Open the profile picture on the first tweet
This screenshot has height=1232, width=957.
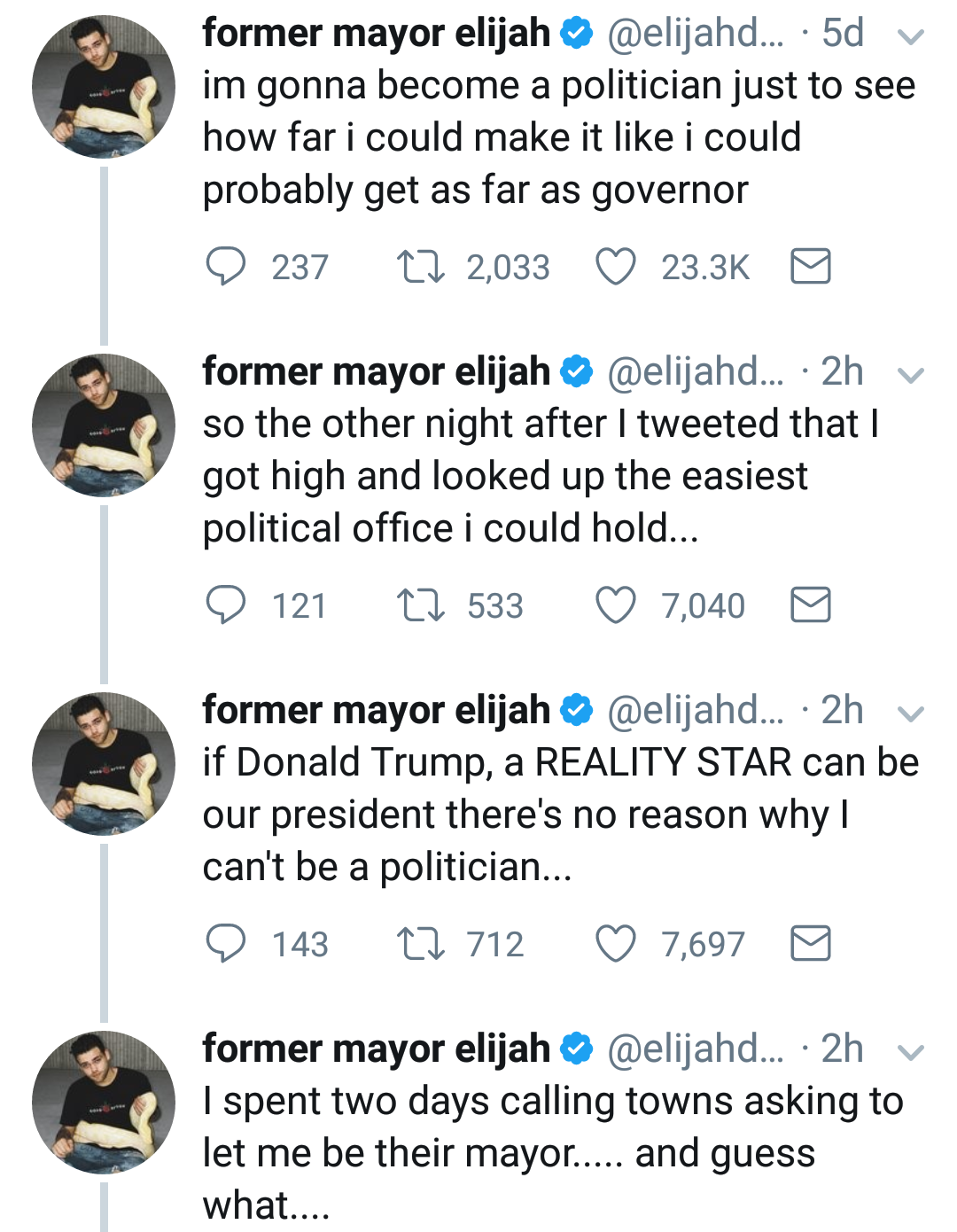[104, 87]
